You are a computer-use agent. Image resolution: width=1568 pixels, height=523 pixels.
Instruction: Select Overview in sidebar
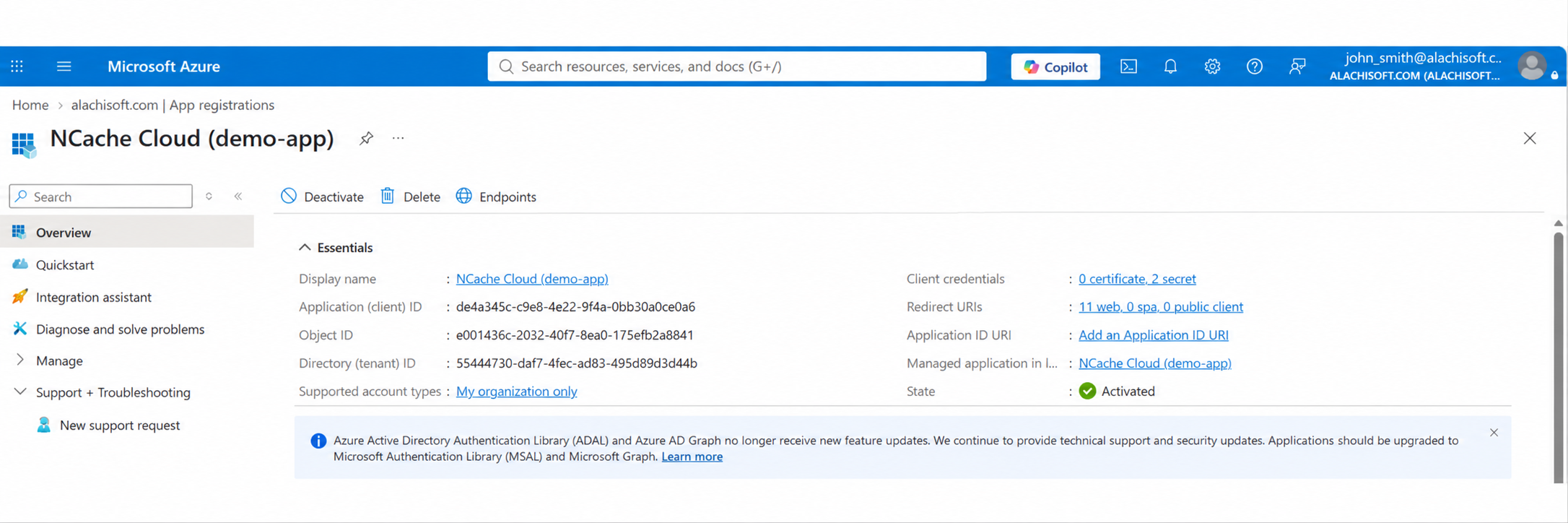(x=127, y=232)
